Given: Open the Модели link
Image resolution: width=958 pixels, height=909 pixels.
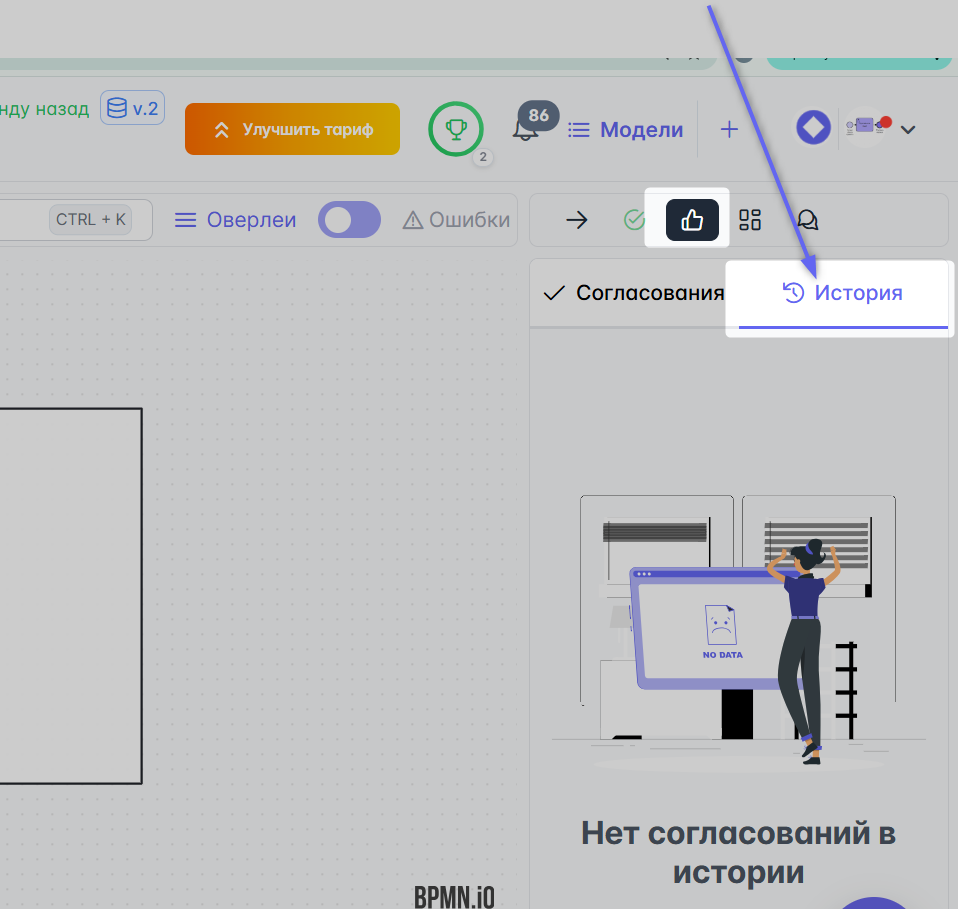Looking at the screenshot, I should (626, 129).
